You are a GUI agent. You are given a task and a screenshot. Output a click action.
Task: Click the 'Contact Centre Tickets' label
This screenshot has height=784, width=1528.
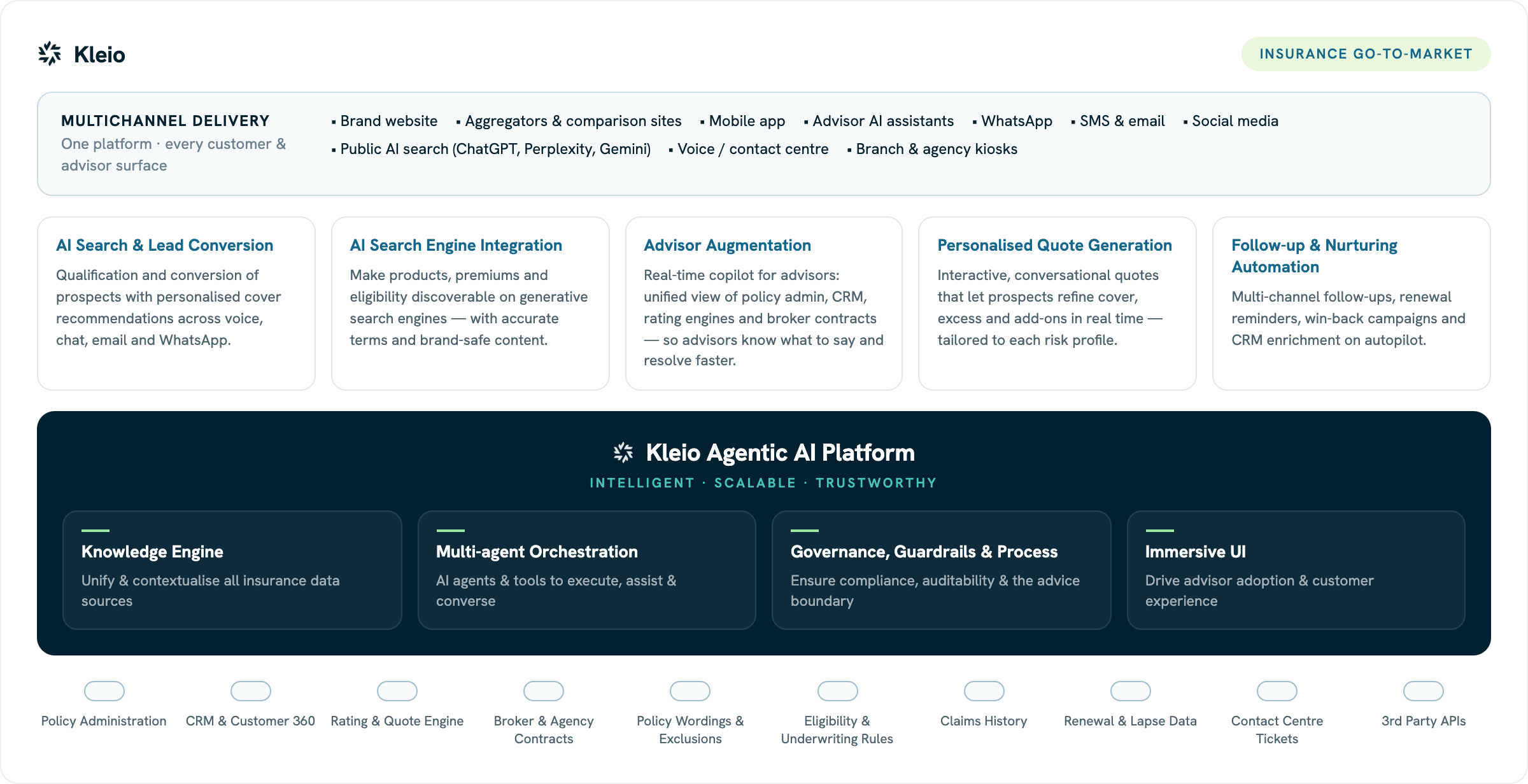[1277, 730]
